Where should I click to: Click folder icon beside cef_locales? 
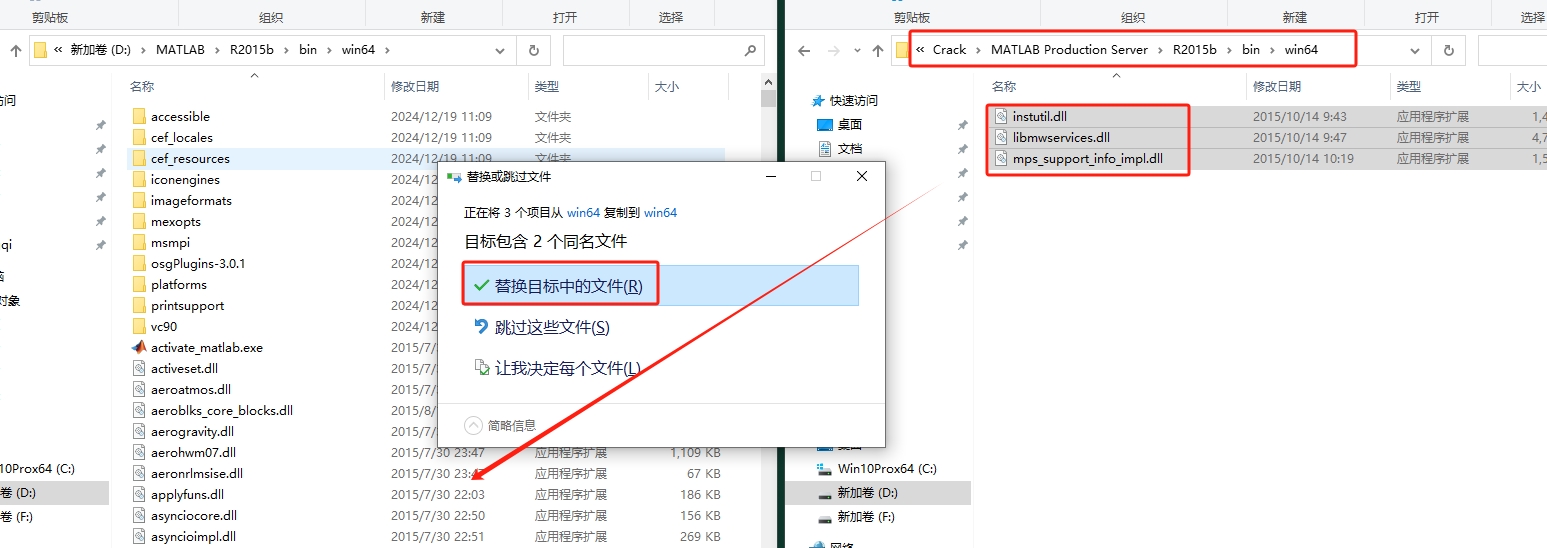(139, 137)
